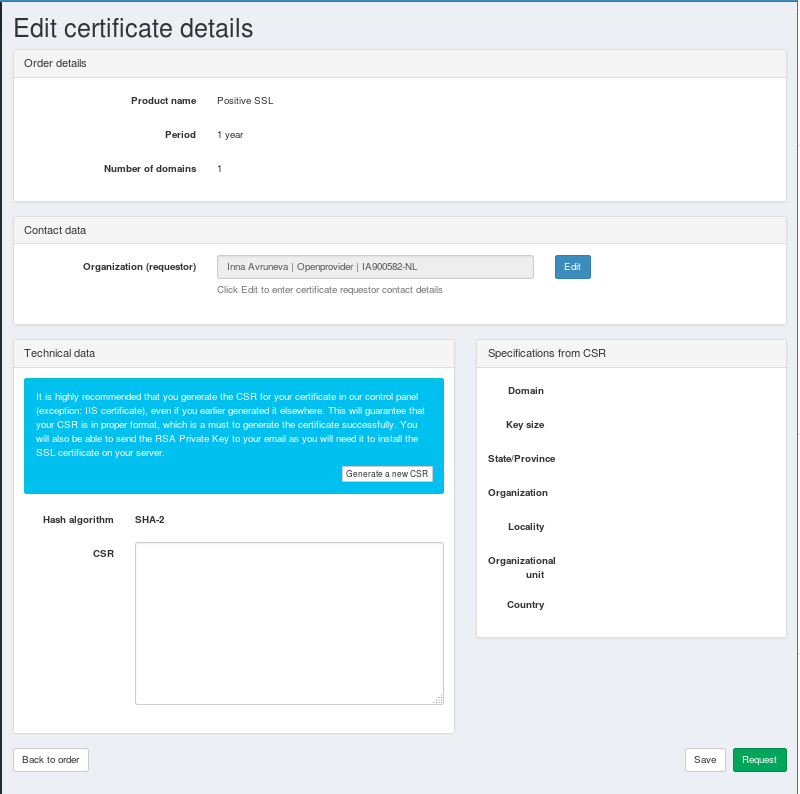Submit with the green Request button
800x794 pixels.
tap(760, 760)
